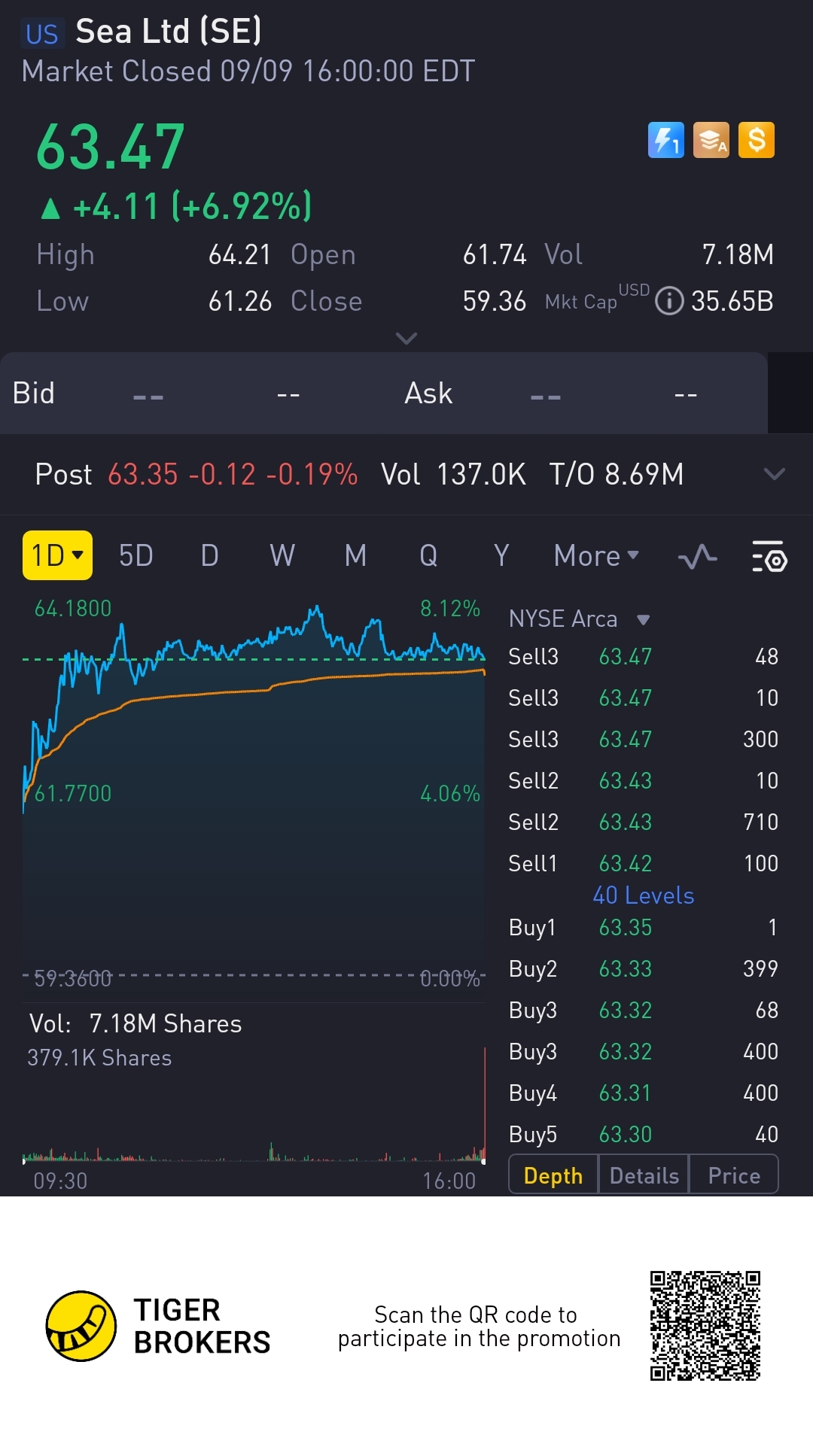This screenshot has width=813, height=1456.
Task: Switch chart to D daily
Action: pos(210,555)
